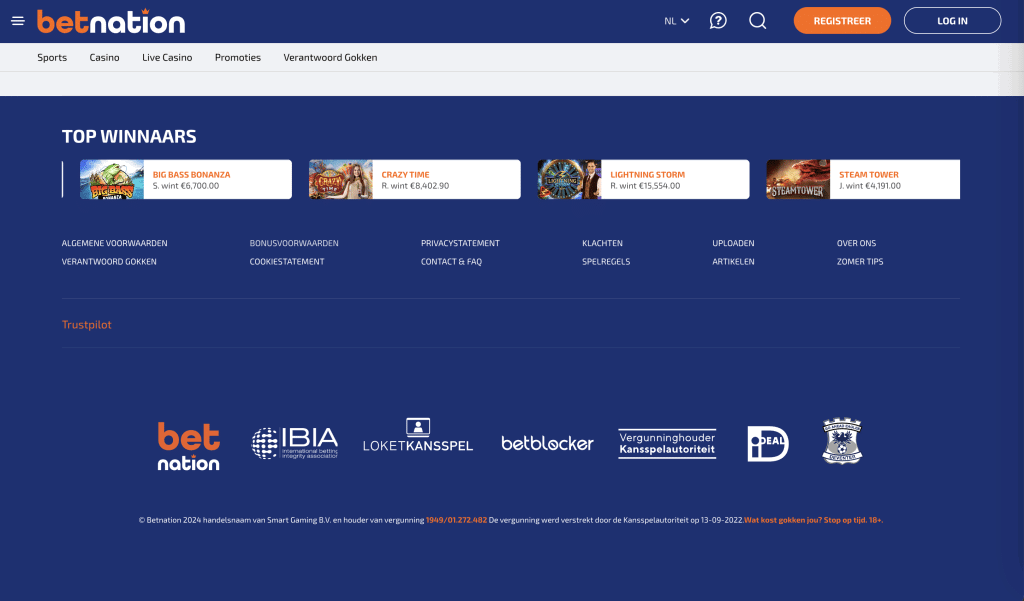Open the Crazy Time game thumbnail
The width and height of the screenshot is (1024, 601).
(341, 179)
